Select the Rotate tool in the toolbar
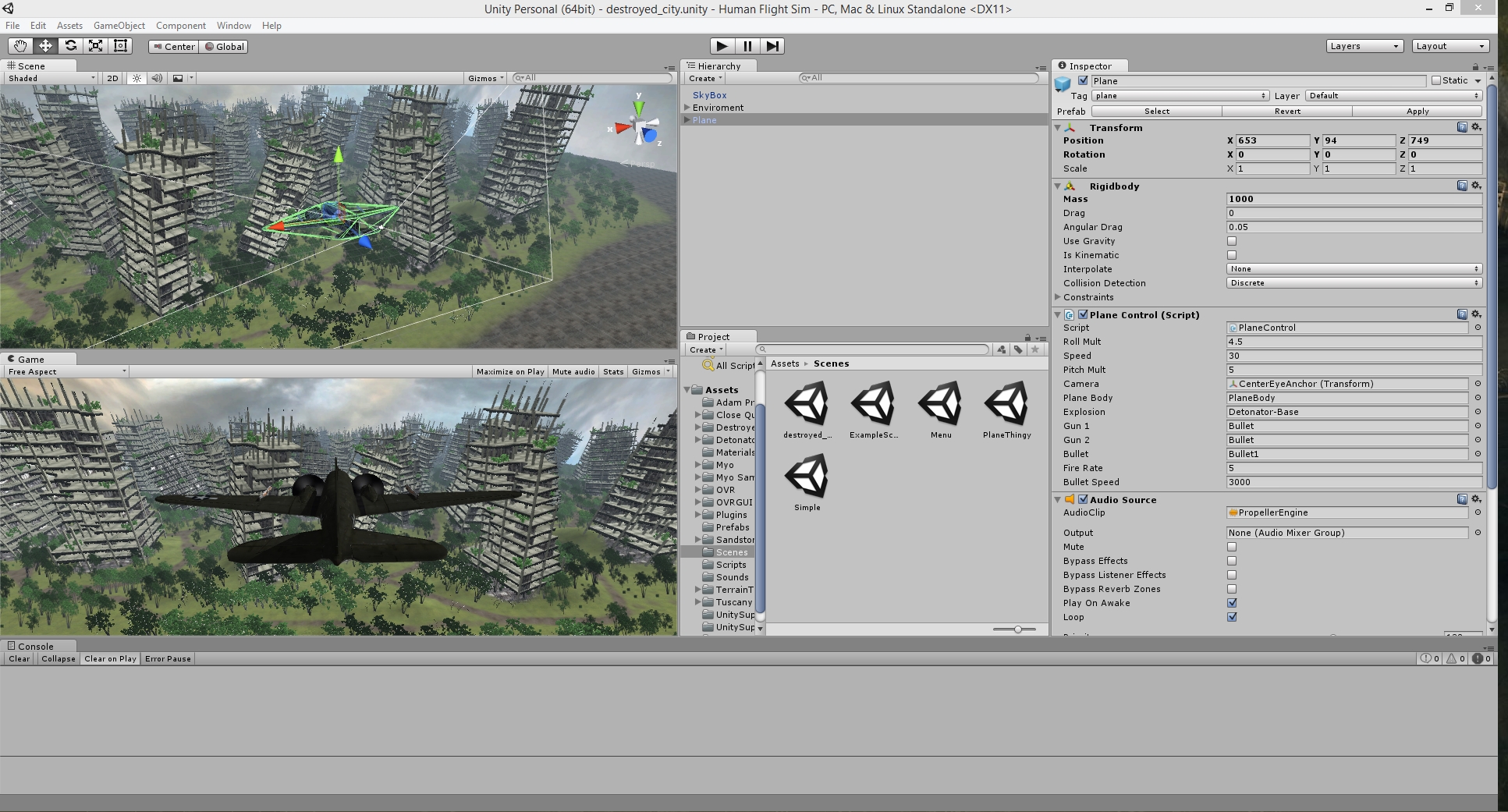 click(70, 46)
